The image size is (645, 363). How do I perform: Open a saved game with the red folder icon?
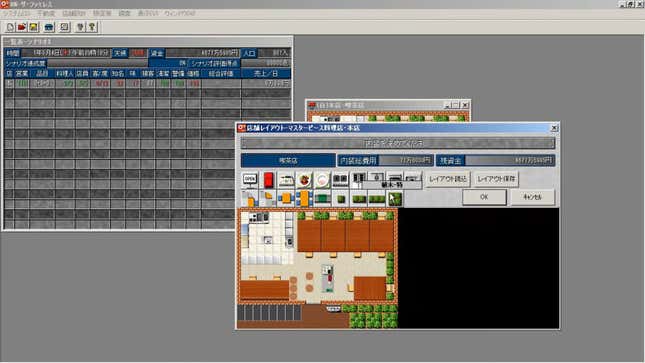[x=22, y=27]
